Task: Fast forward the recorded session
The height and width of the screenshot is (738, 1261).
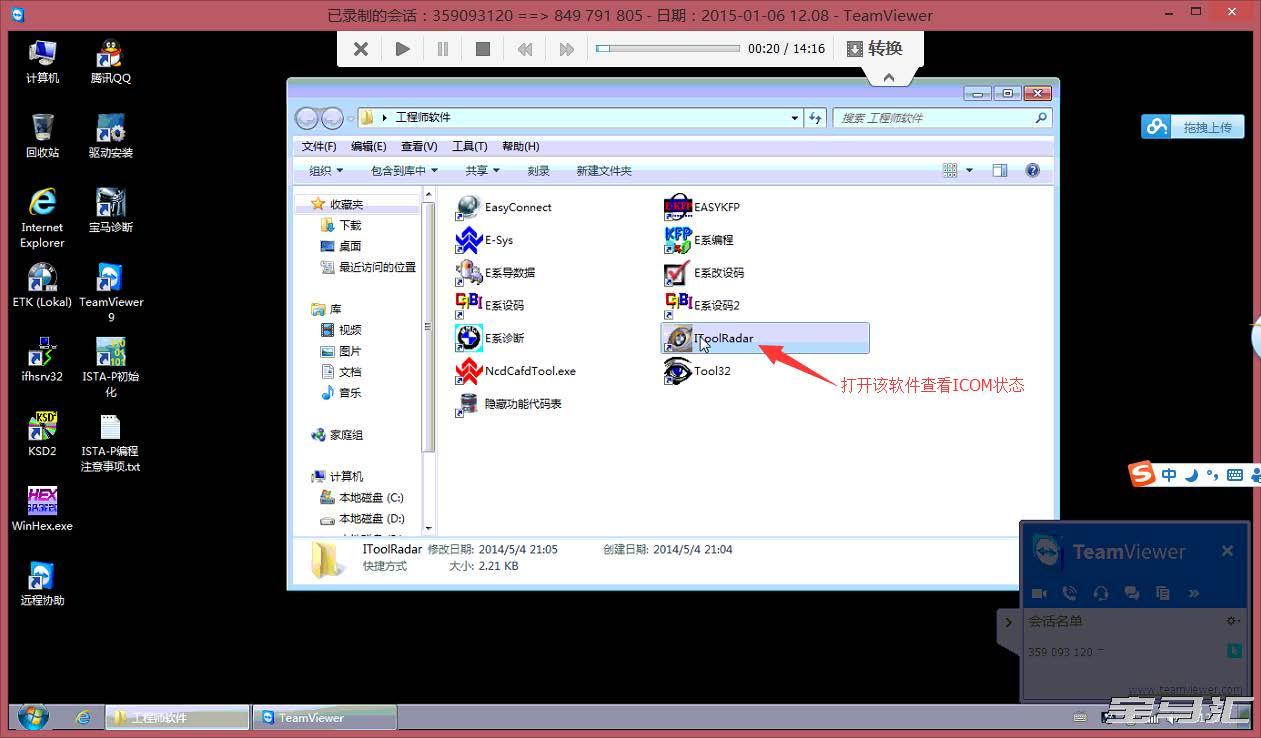Action: 566,49
